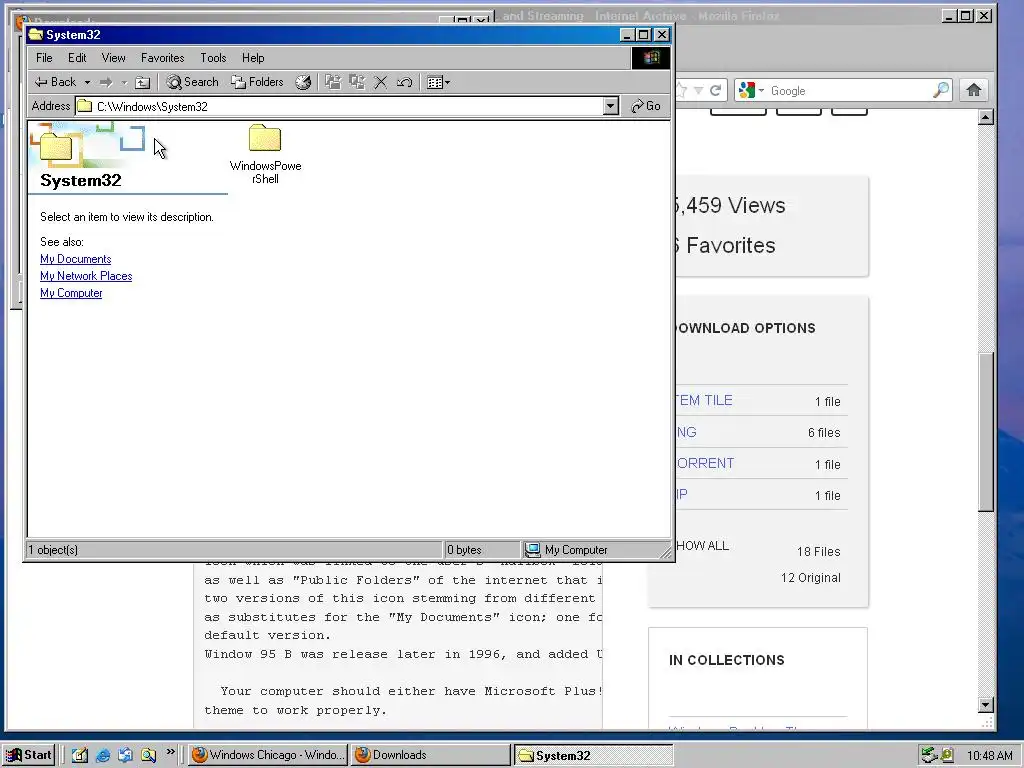This screenshot has height=768, width=1024.
Task: Open the Tools menu
Action: click(213, 58)
